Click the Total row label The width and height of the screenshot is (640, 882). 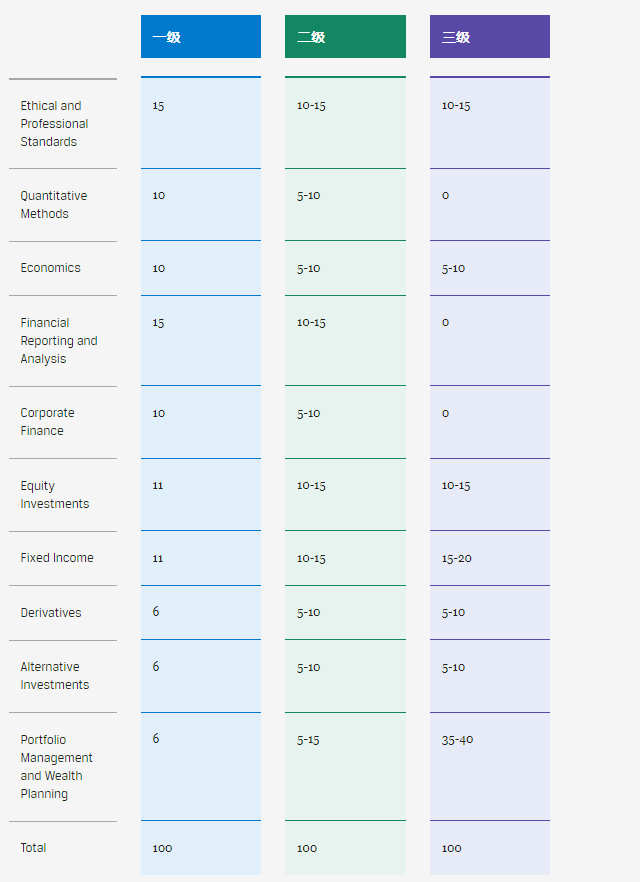34,848
